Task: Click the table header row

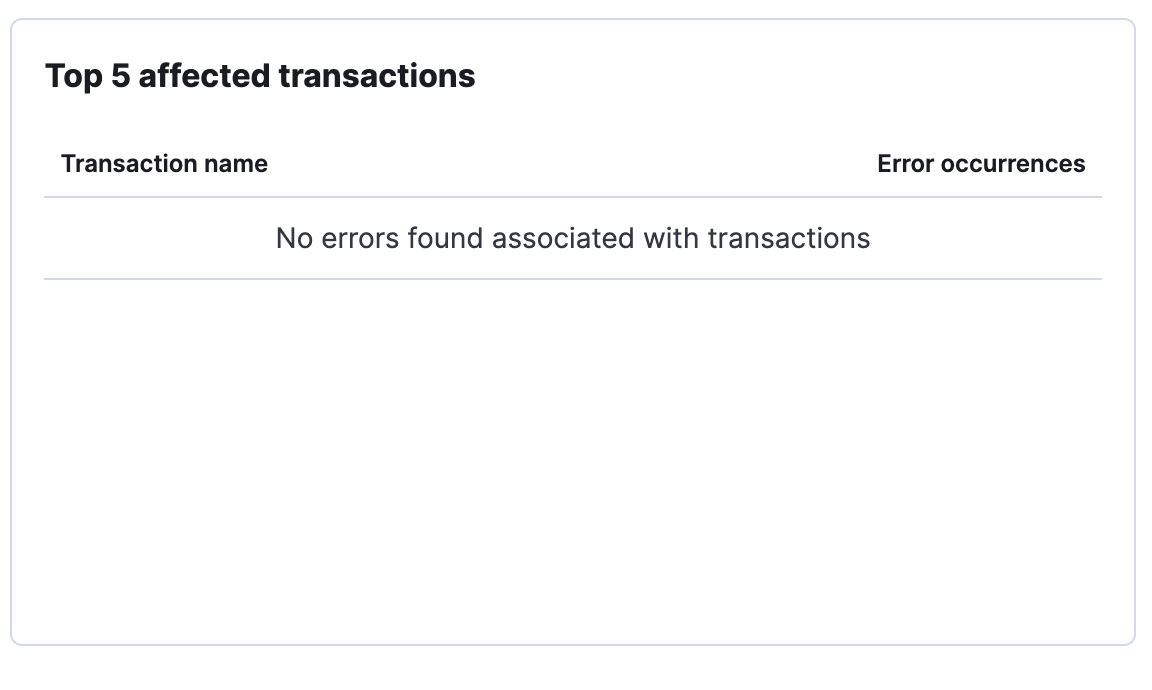Action: (573, 163)
